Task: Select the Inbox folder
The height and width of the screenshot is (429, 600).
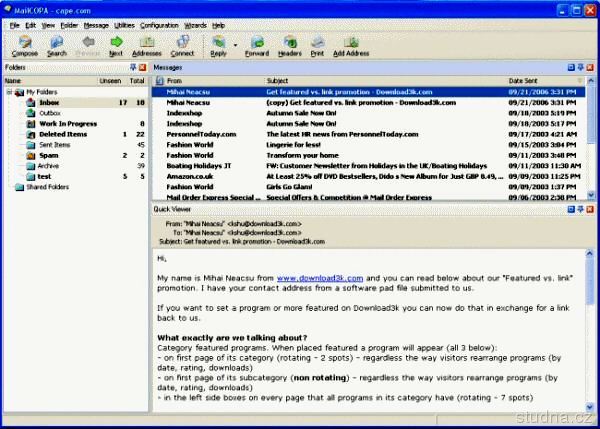Action: coord(49,103)
